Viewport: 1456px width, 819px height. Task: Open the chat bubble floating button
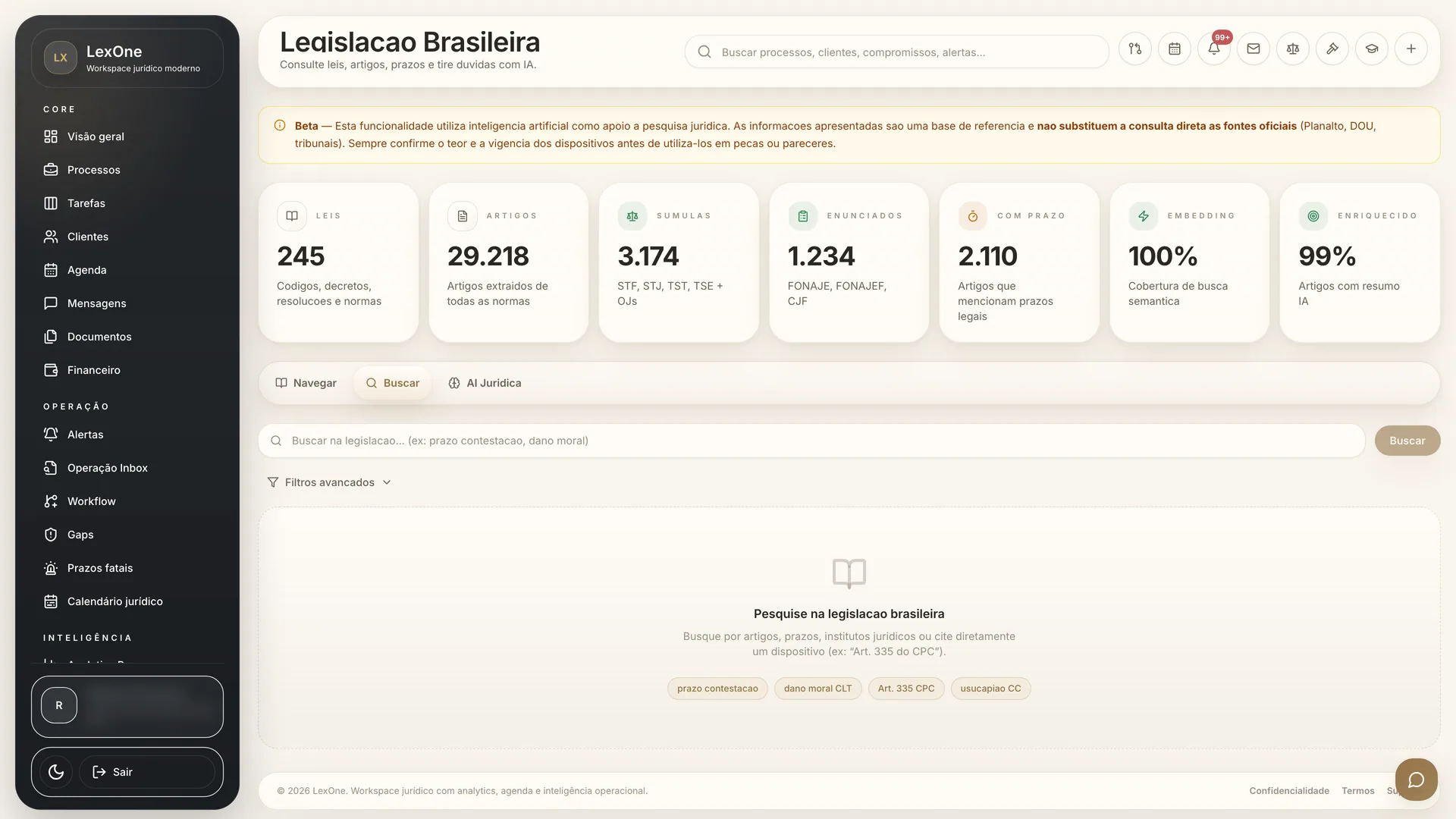click(1416, 780)
